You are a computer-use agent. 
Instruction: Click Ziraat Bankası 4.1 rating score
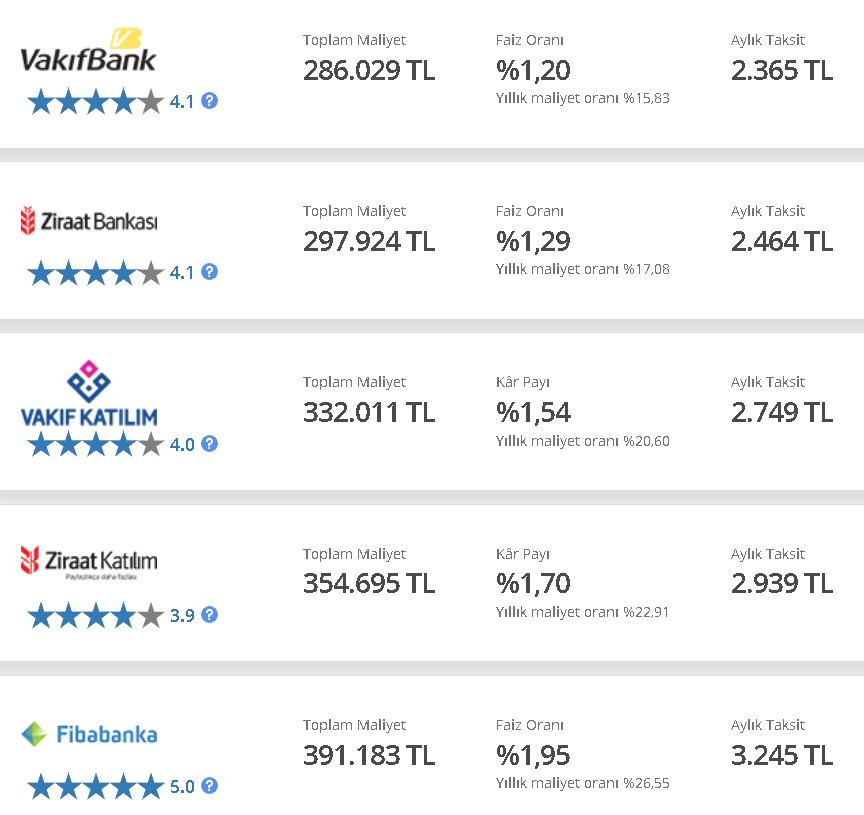[x=182, y=273]
